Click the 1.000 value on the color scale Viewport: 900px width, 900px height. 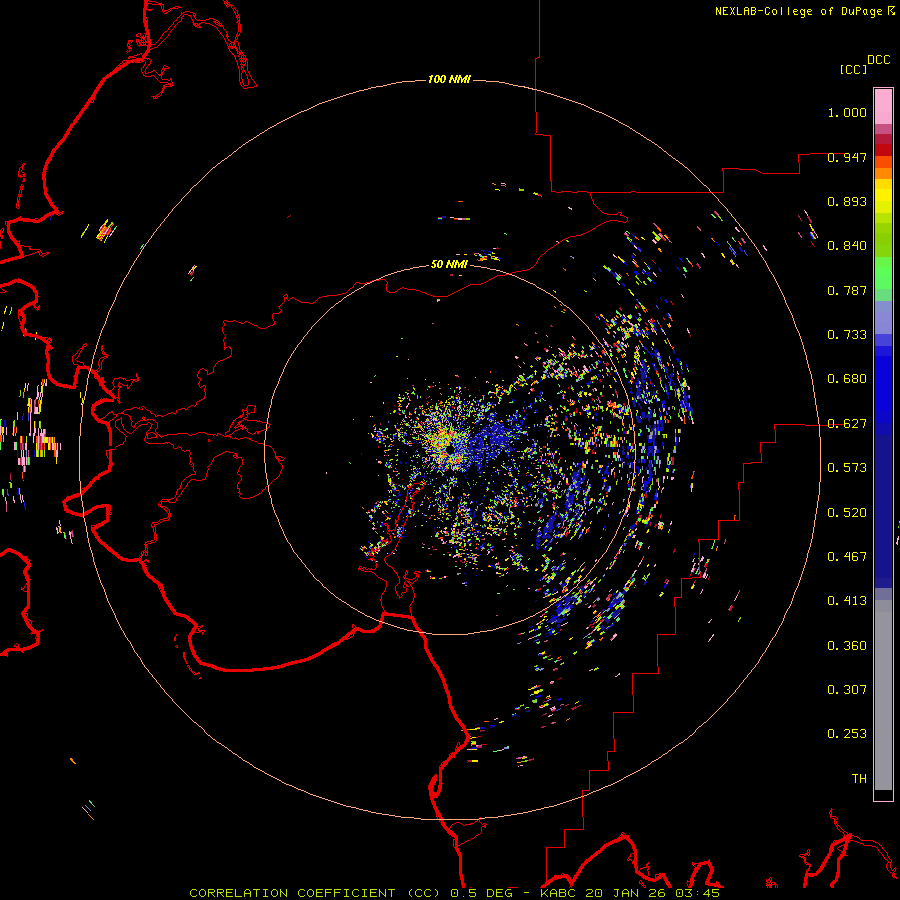click(x=847, y=112)
